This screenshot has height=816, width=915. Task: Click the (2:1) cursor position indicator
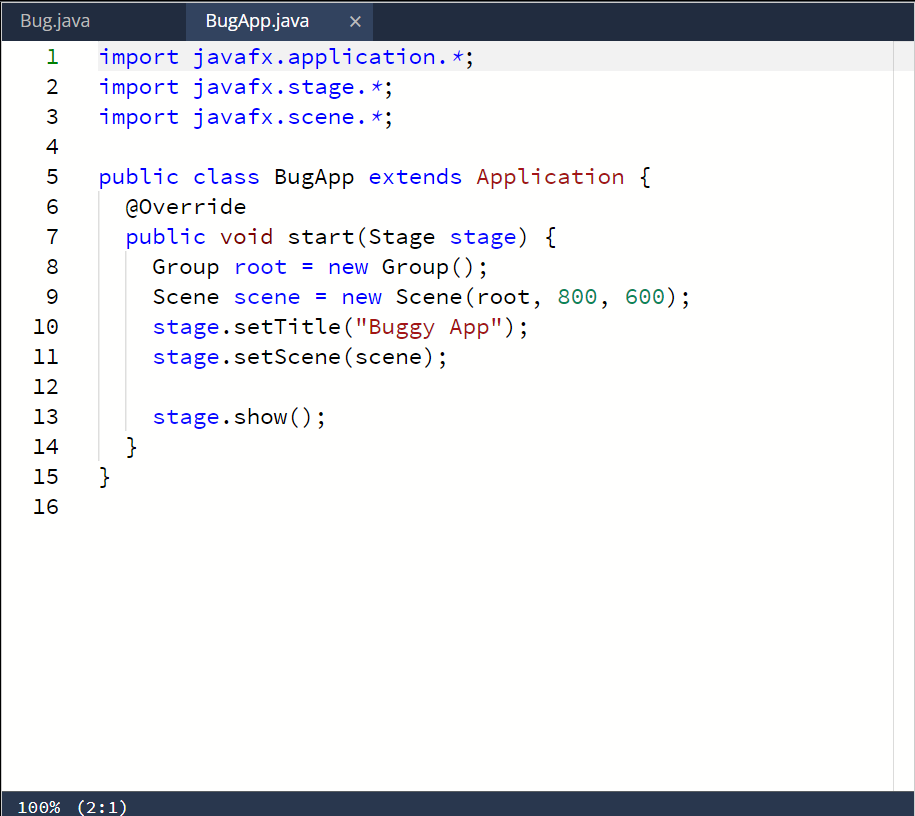pyautogui.click(x=100, y=807)
